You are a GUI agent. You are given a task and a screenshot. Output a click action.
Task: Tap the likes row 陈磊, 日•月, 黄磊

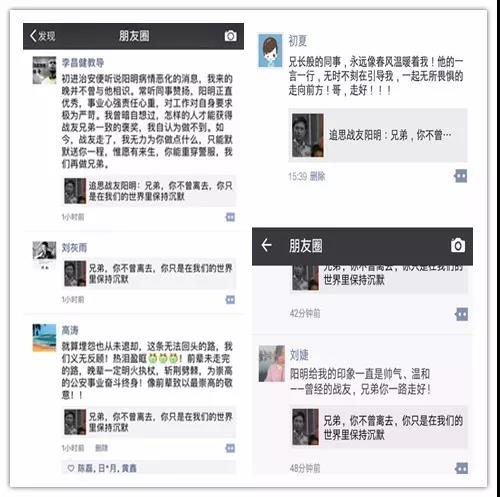[x=149, y=468]
